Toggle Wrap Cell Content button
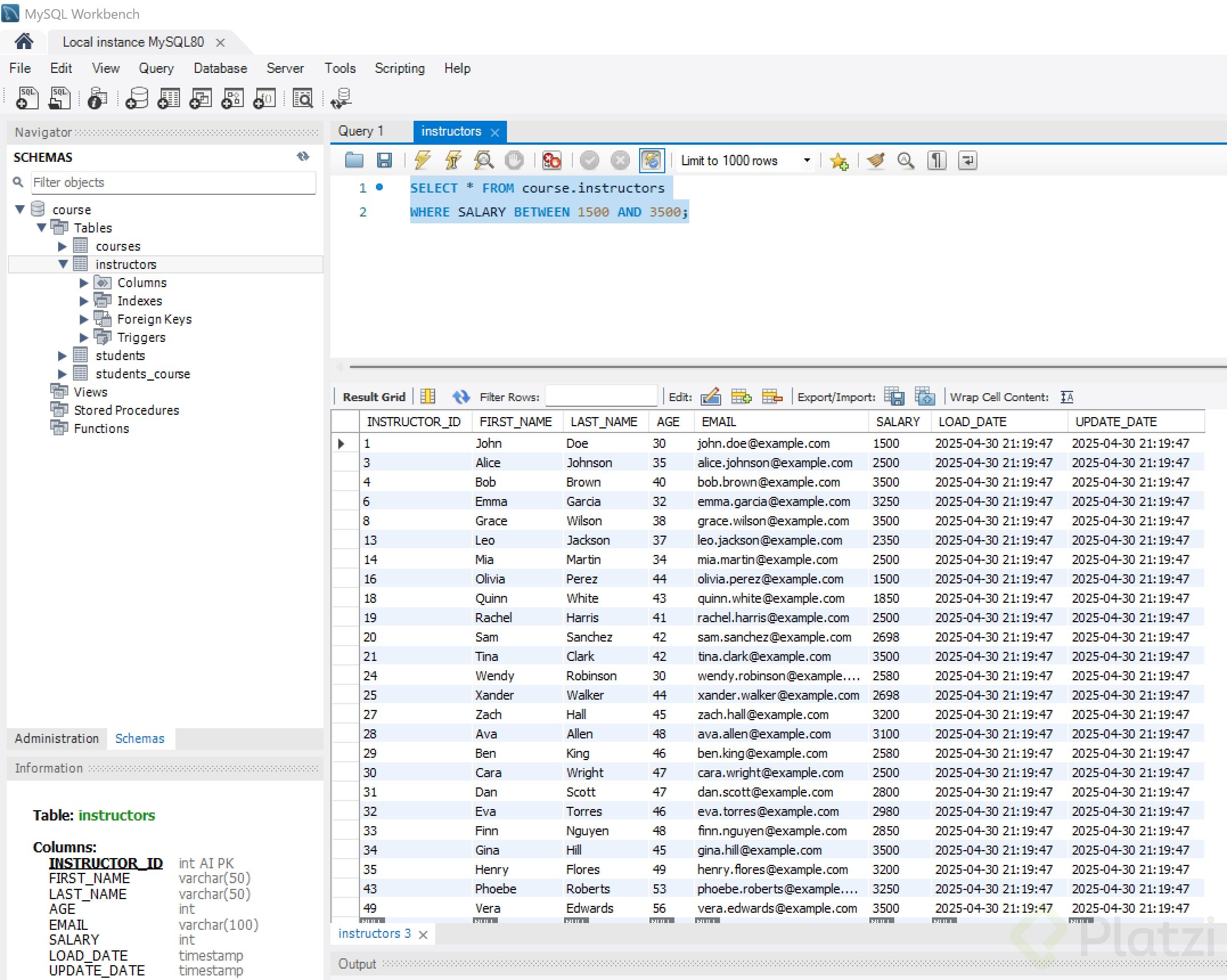Screen dimensions: 1227x980 coord(1067,397)
